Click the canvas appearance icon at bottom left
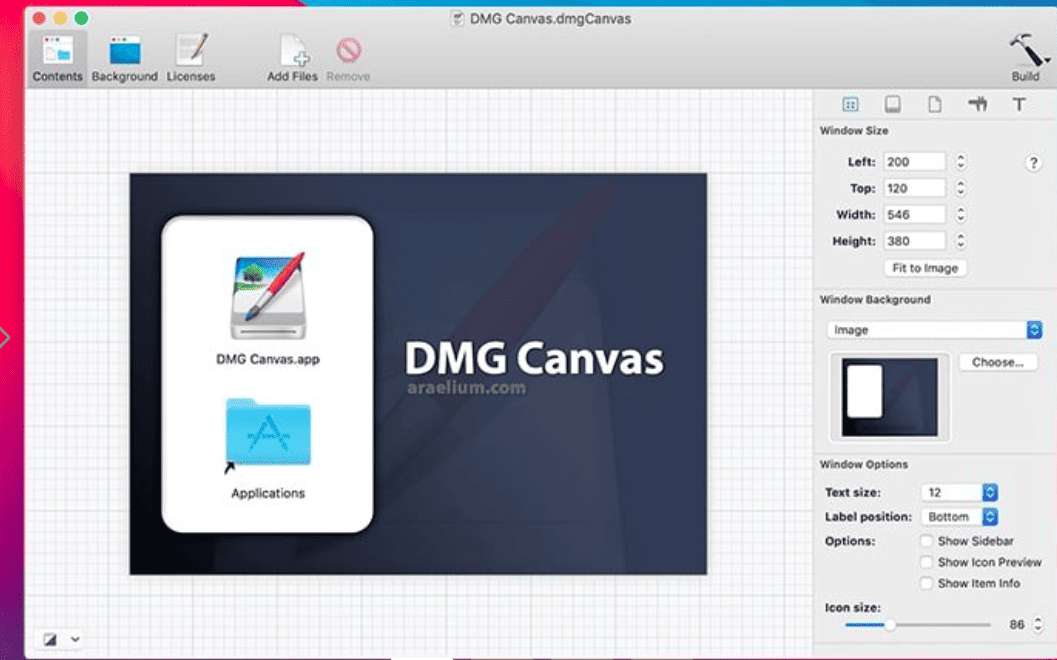 (51, 639)
